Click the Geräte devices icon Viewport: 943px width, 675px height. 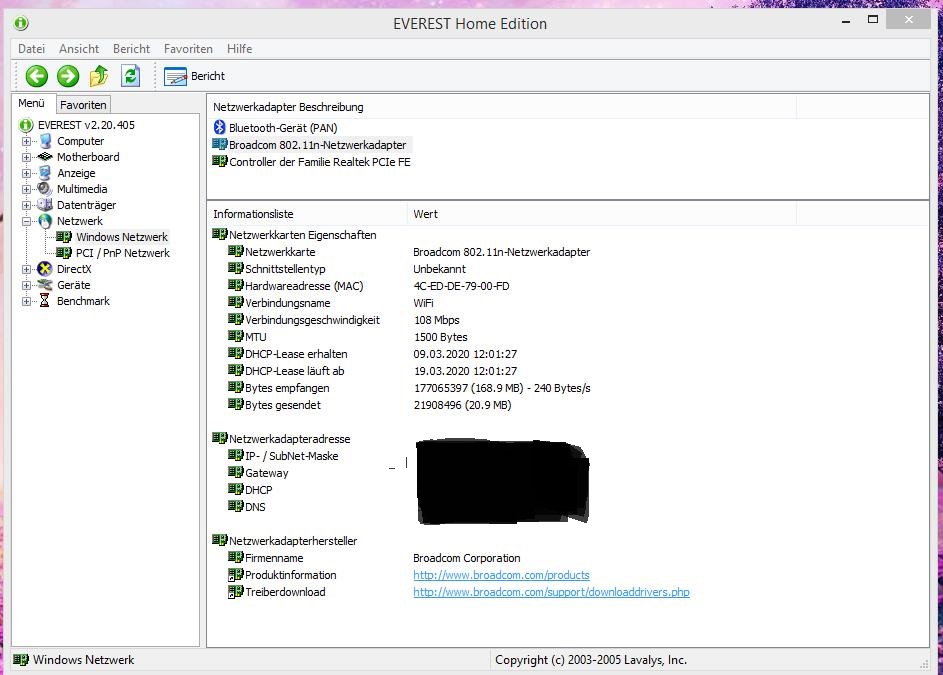[x=45, y=285]
